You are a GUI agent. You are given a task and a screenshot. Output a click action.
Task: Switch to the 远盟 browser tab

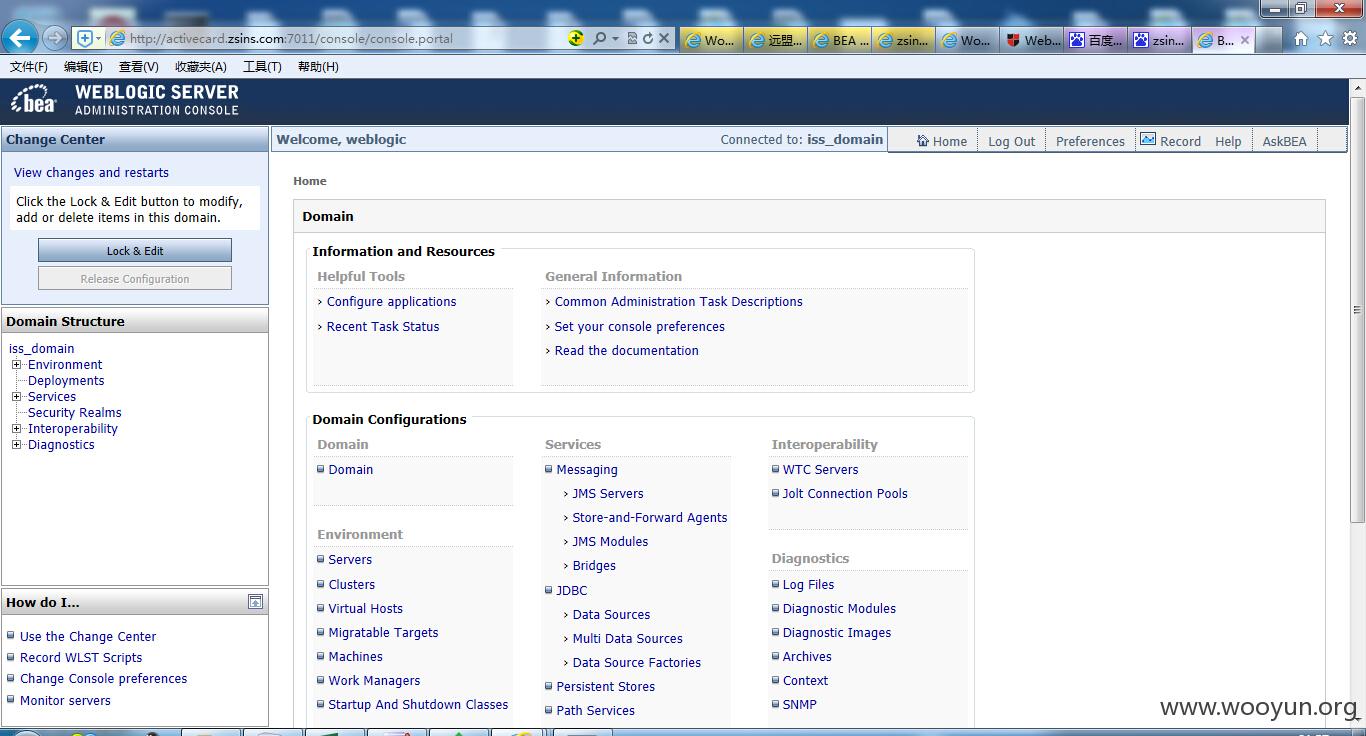pyautogui.click(x=774, y=40)
